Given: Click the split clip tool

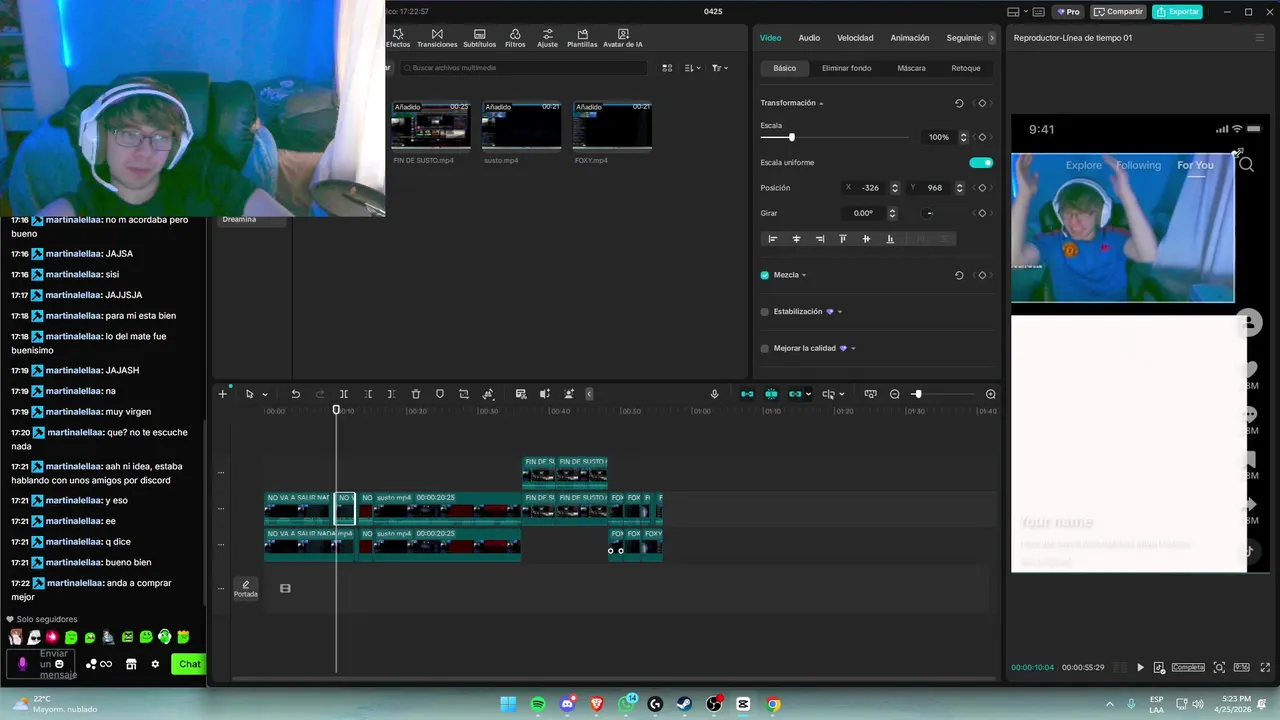Looking at the screenshot, I should tap(343, 394).
